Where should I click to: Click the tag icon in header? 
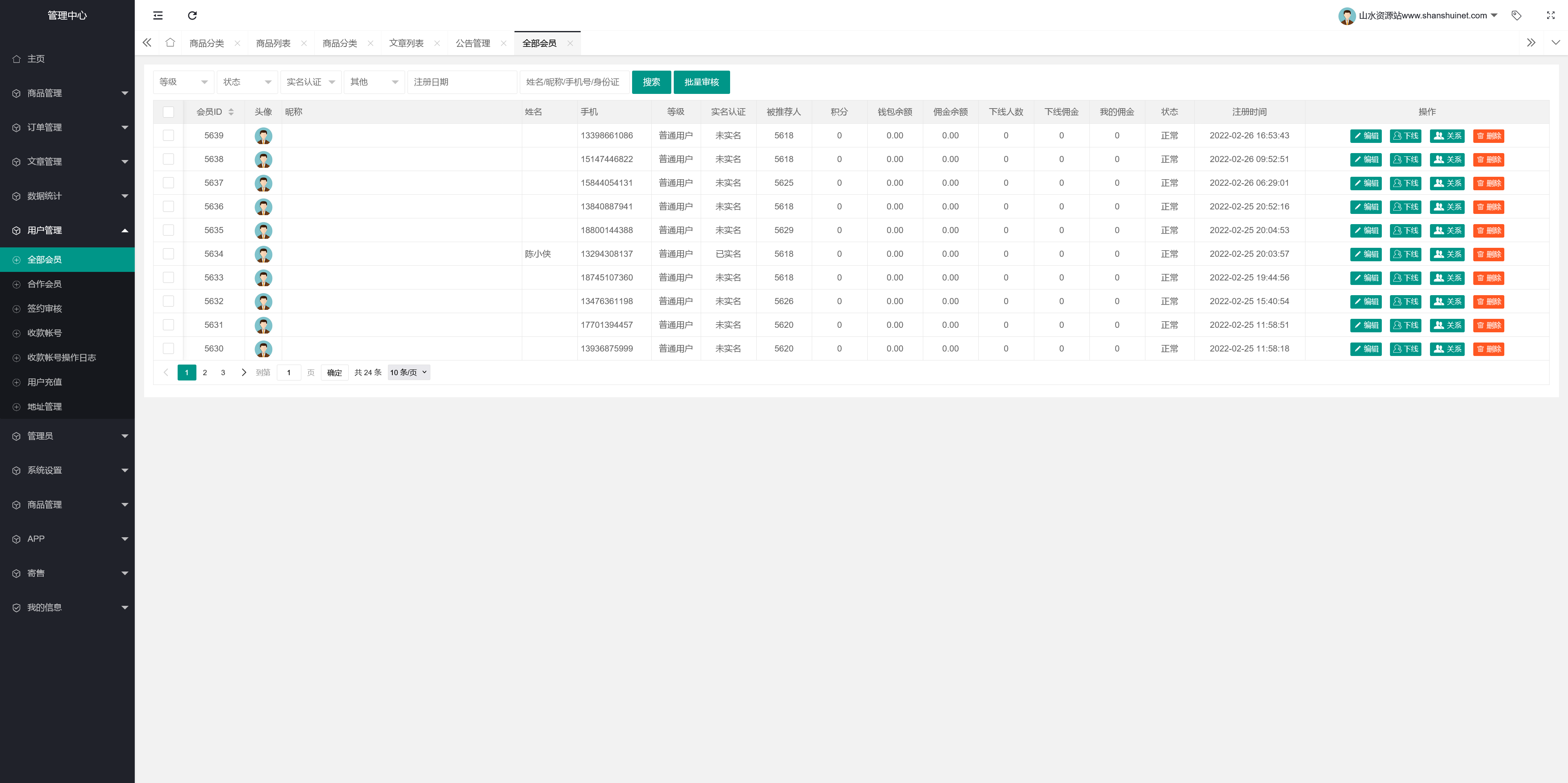(x=1516, y=15)
